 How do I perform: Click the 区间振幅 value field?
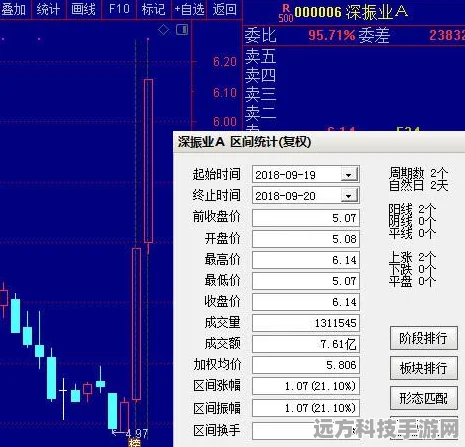tap(306, 408)
